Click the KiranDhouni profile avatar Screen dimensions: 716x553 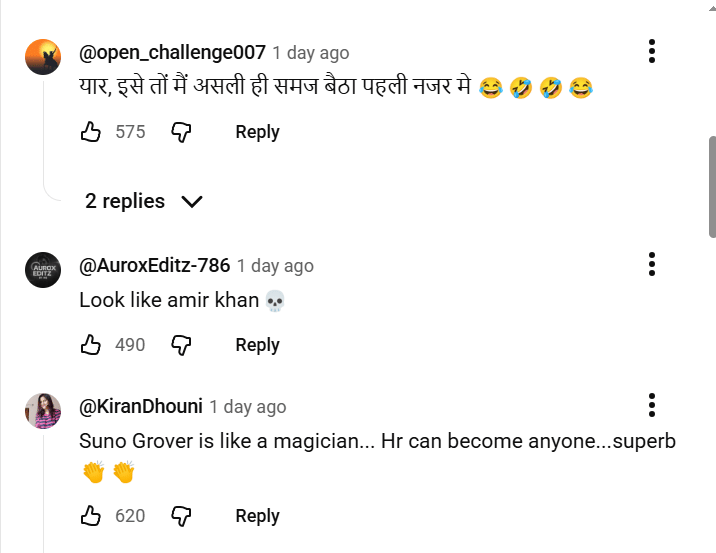pyautogui.click(x=43, y=411)
